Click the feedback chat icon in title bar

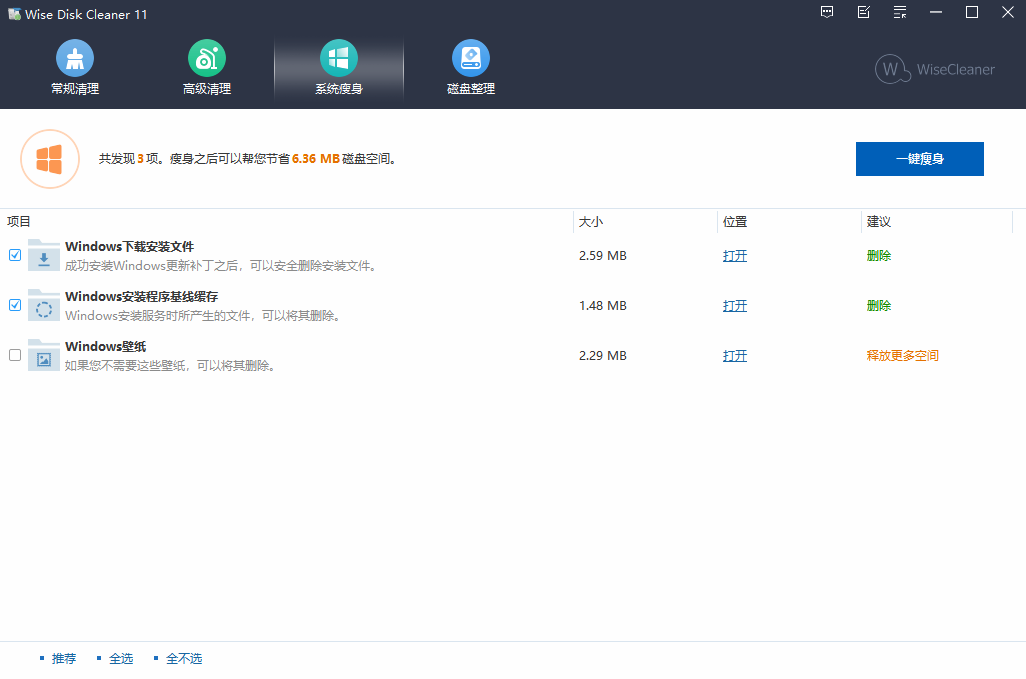click(x=827, y=12)
